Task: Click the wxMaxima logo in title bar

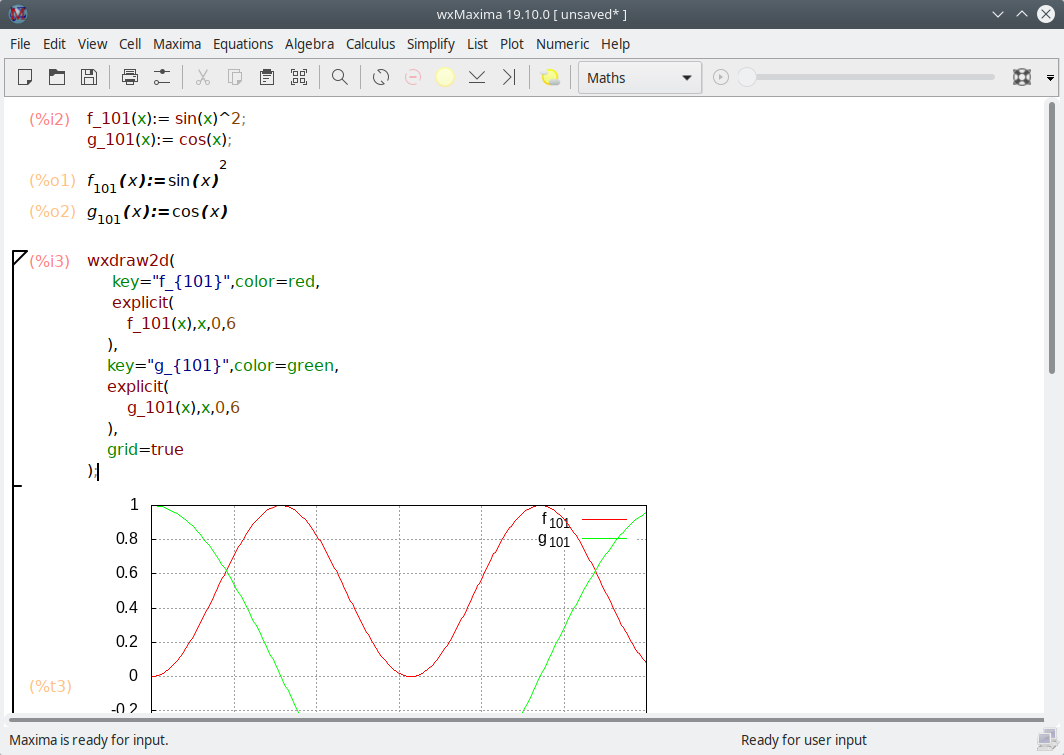Action: (18, 14)
